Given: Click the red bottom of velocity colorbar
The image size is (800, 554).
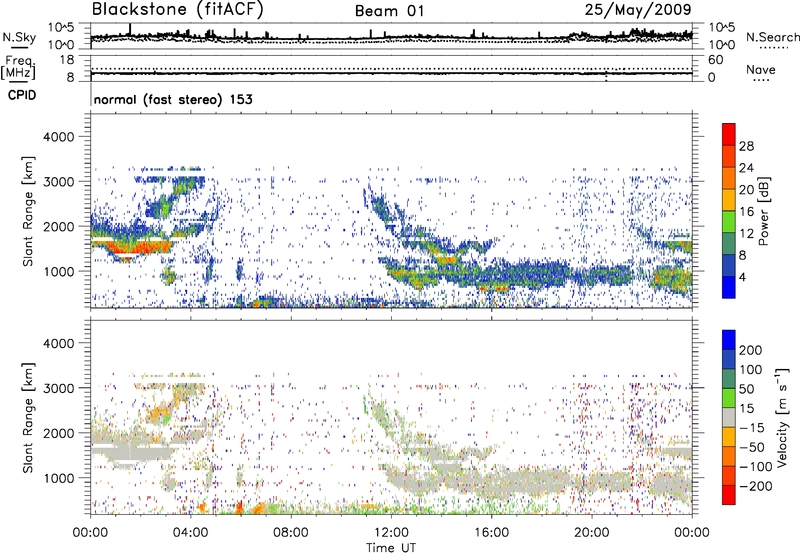Looking at the screenshot, I should pyautogui.click(x=729, y=495).
